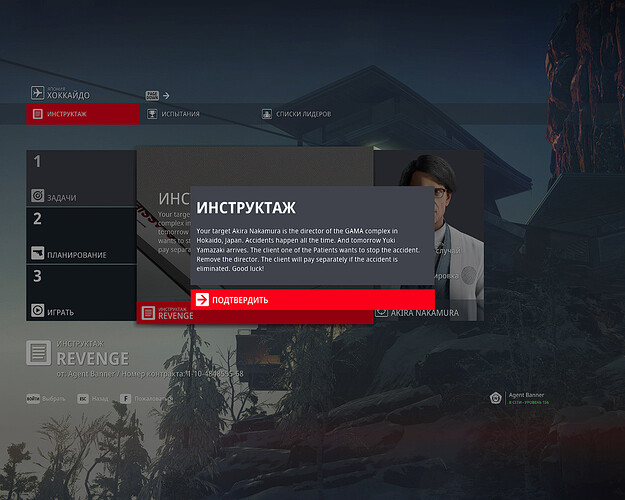The height and width of the screenshot is (500, 625).
Task: Click the large document icon beside REVENGE title
Action: pyautogui.click(x=39, y=353)
